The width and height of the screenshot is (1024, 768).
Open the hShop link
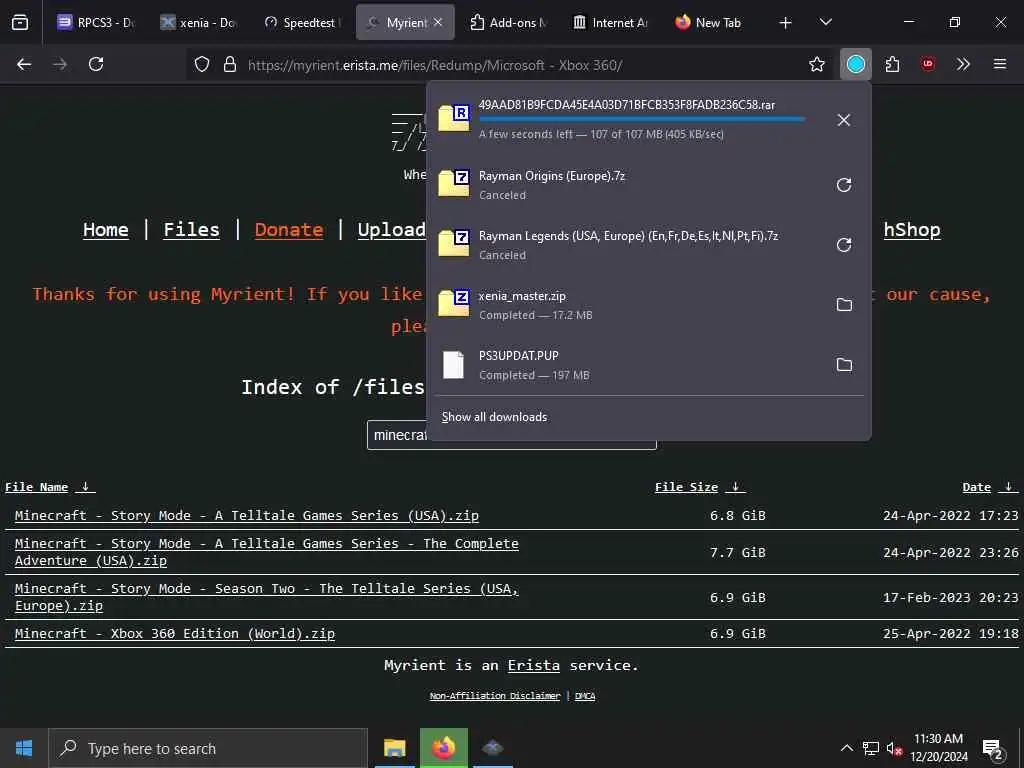pyautogui.click(x=912, y=230)
